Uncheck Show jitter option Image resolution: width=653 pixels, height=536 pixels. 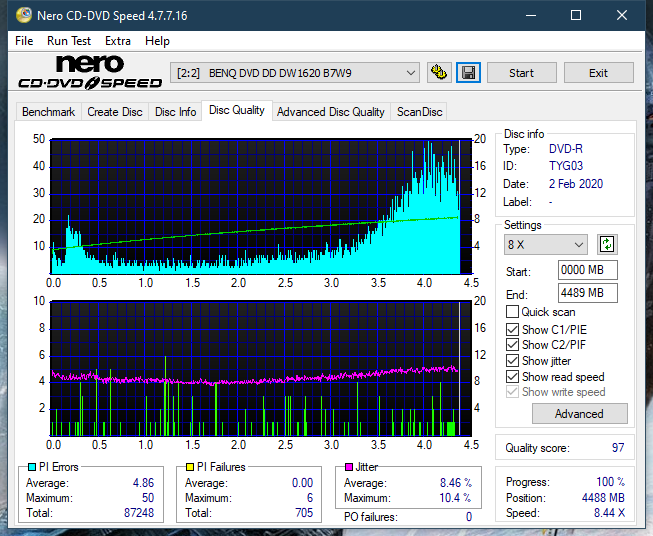click(512, 361)
